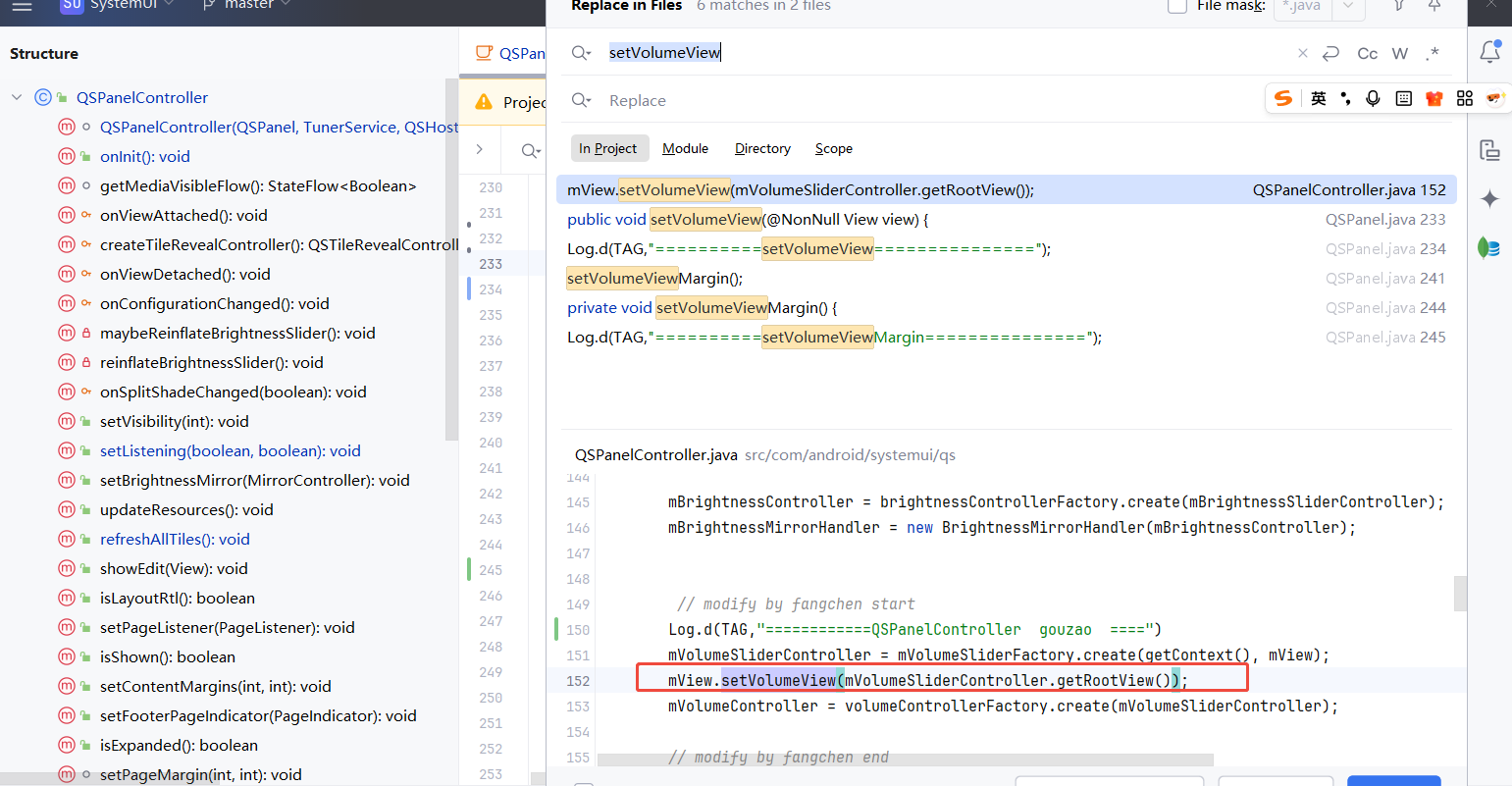Image resolution: width=1512 pixels, height=786 pixels.
Task: Click the IME mascot assistant icon
Action: (1494, 98)
